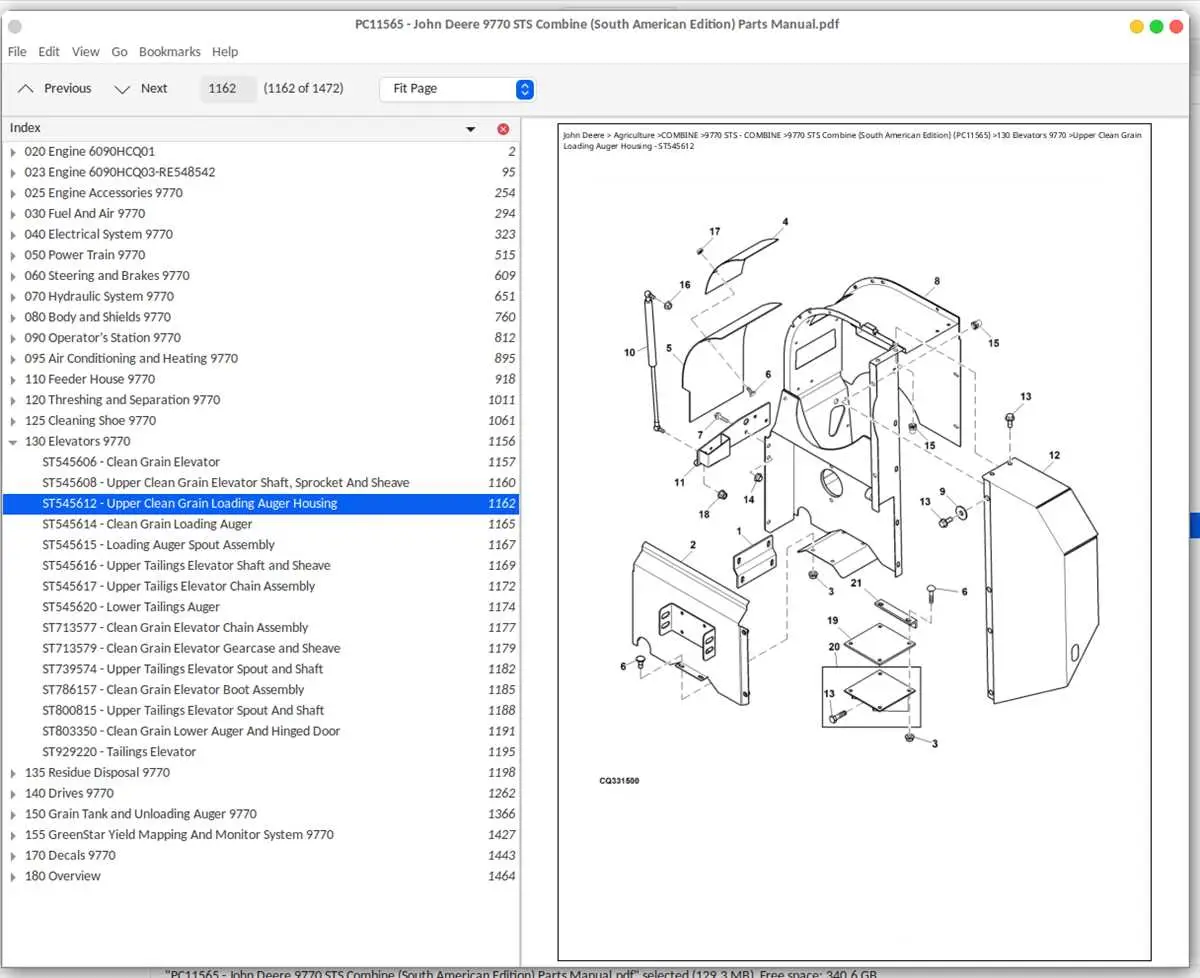Go to the Previous page
The width and height of the screenshot is (1200, 978).
tap(55, 89)
